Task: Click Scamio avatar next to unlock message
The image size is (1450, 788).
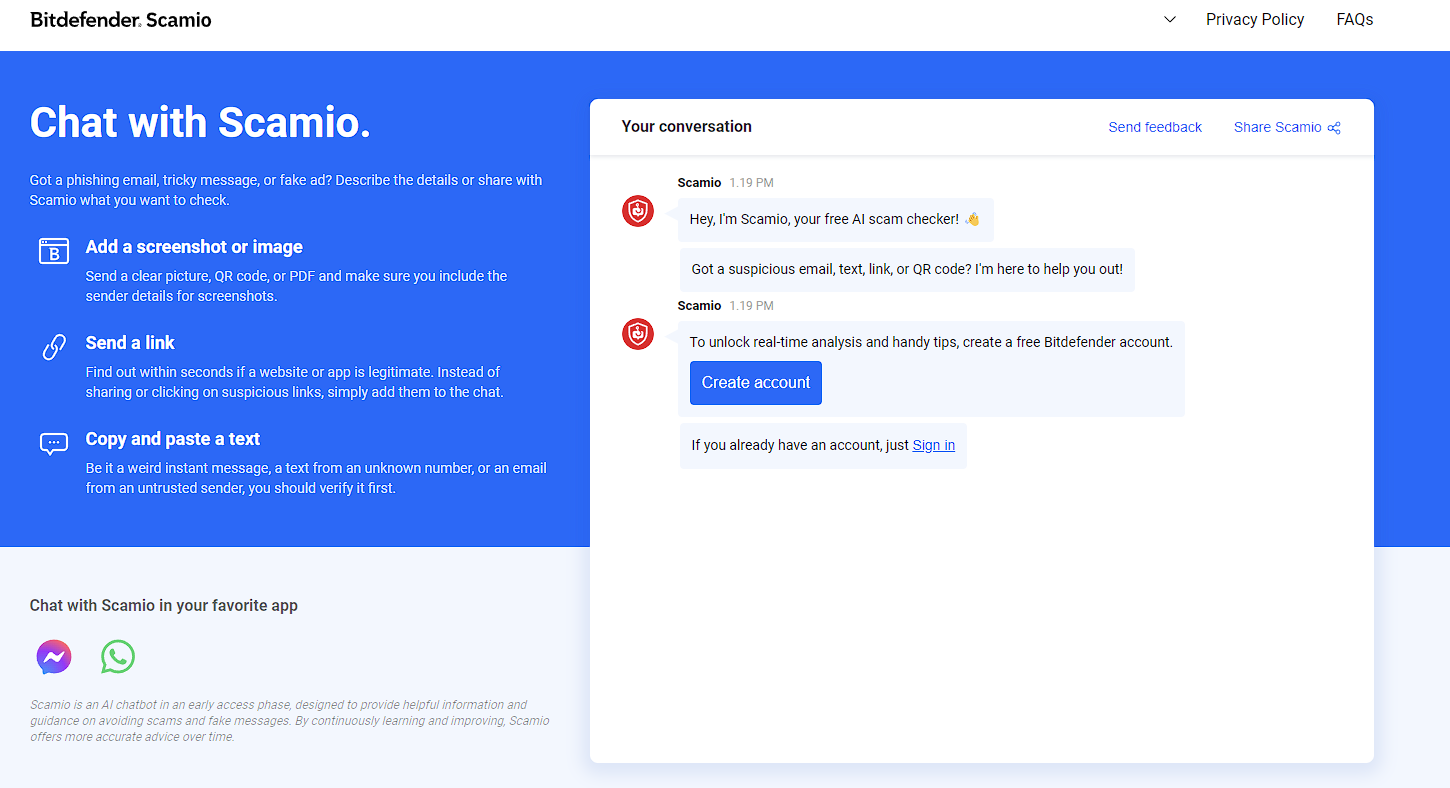Action: click(638, 334)
